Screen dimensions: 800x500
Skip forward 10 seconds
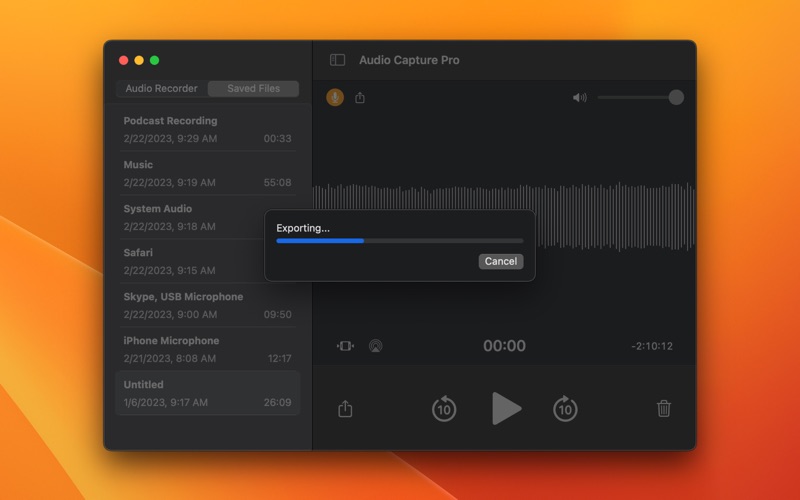(565, 409)
